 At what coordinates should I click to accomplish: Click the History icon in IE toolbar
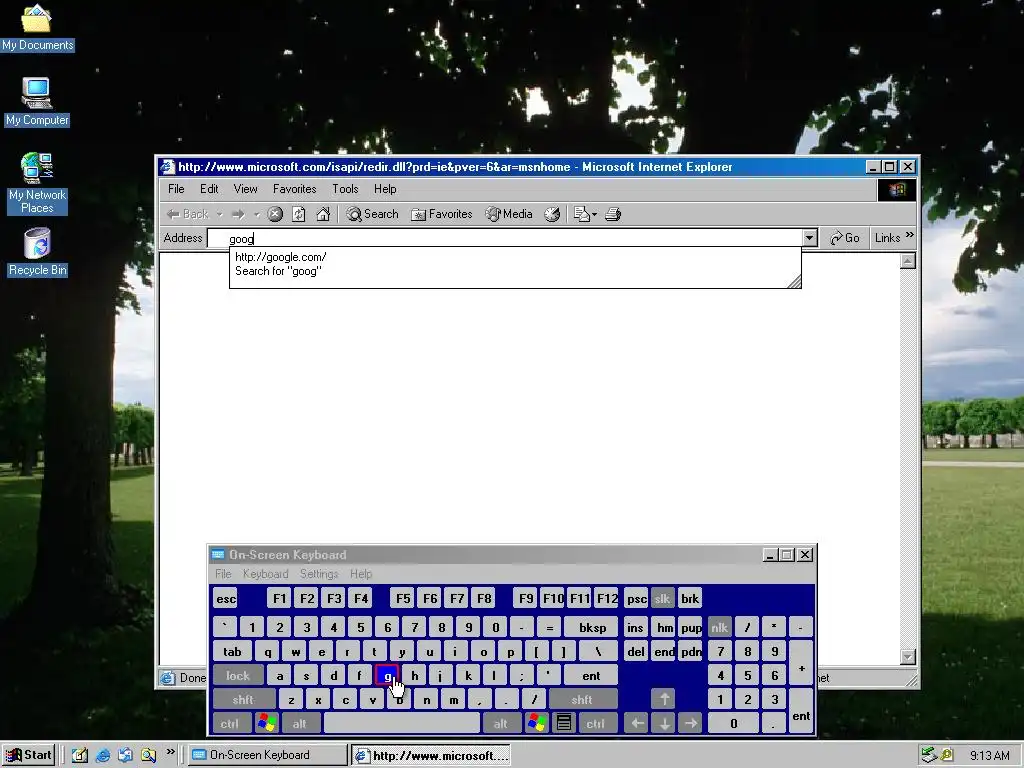coord(552,214)
